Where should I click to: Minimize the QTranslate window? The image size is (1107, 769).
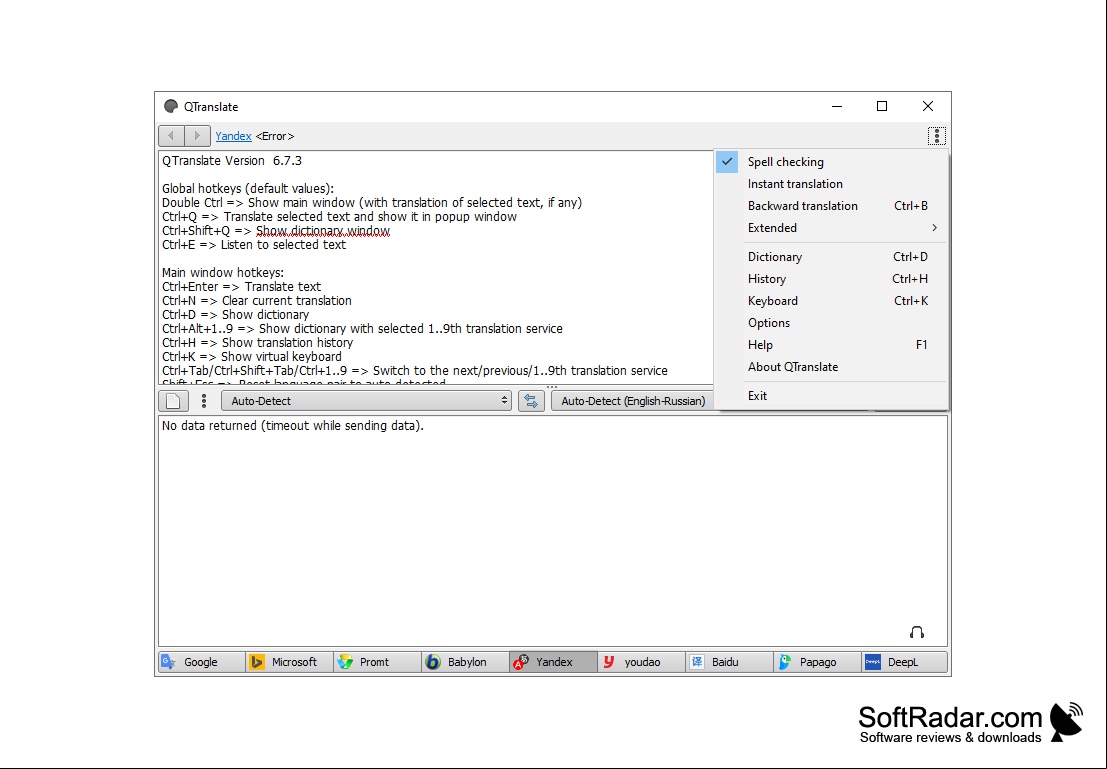click(x=837, y=106)
